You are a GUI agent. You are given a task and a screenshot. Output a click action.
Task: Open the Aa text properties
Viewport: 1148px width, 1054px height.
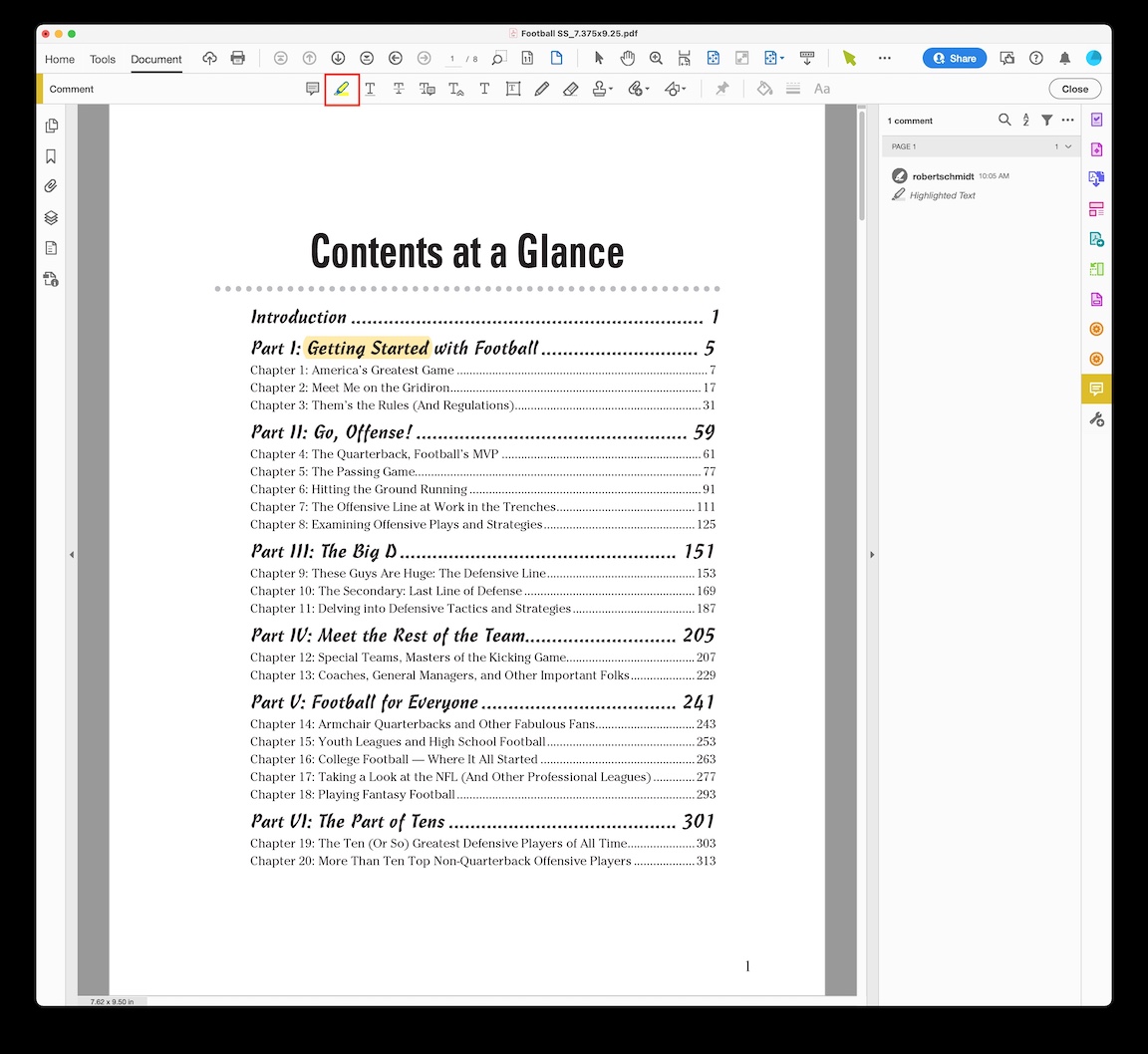(x=822, y=89)
